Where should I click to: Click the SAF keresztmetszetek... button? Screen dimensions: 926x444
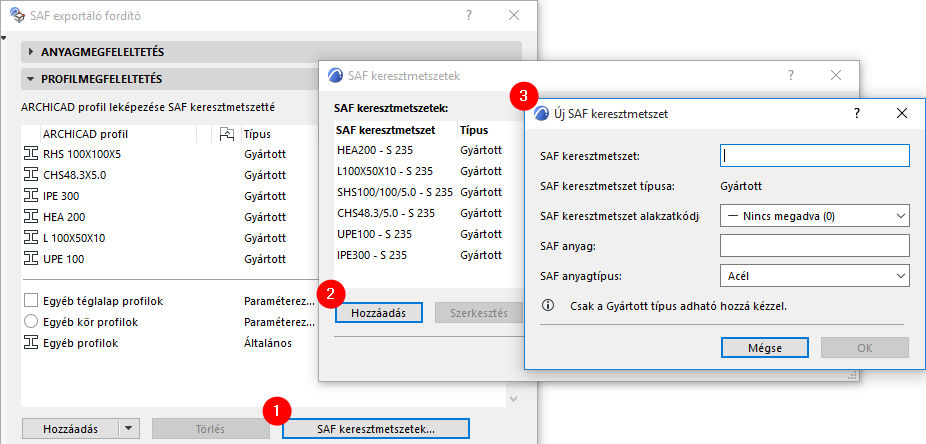pyautogui.click(x=376, y=429)
